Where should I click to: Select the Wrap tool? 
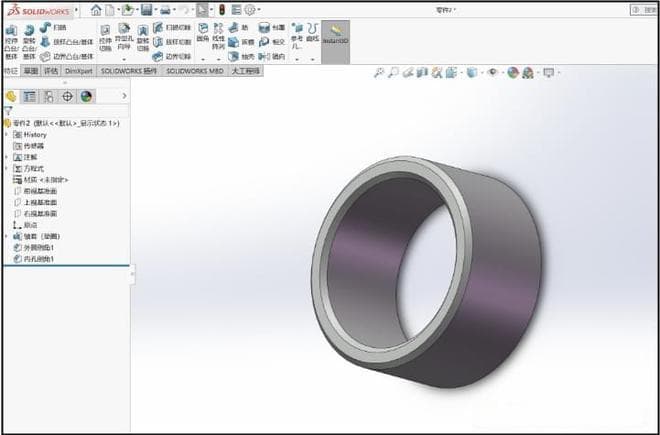271,27
